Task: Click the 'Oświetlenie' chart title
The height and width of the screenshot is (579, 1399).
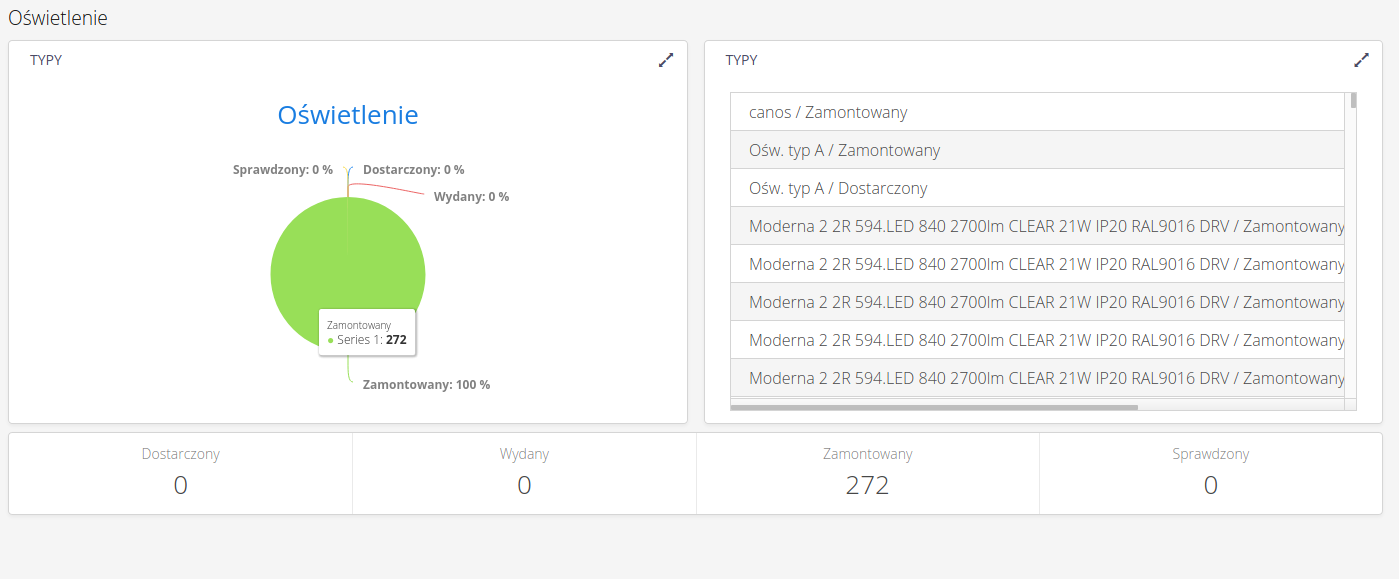Action: point(348,115)
